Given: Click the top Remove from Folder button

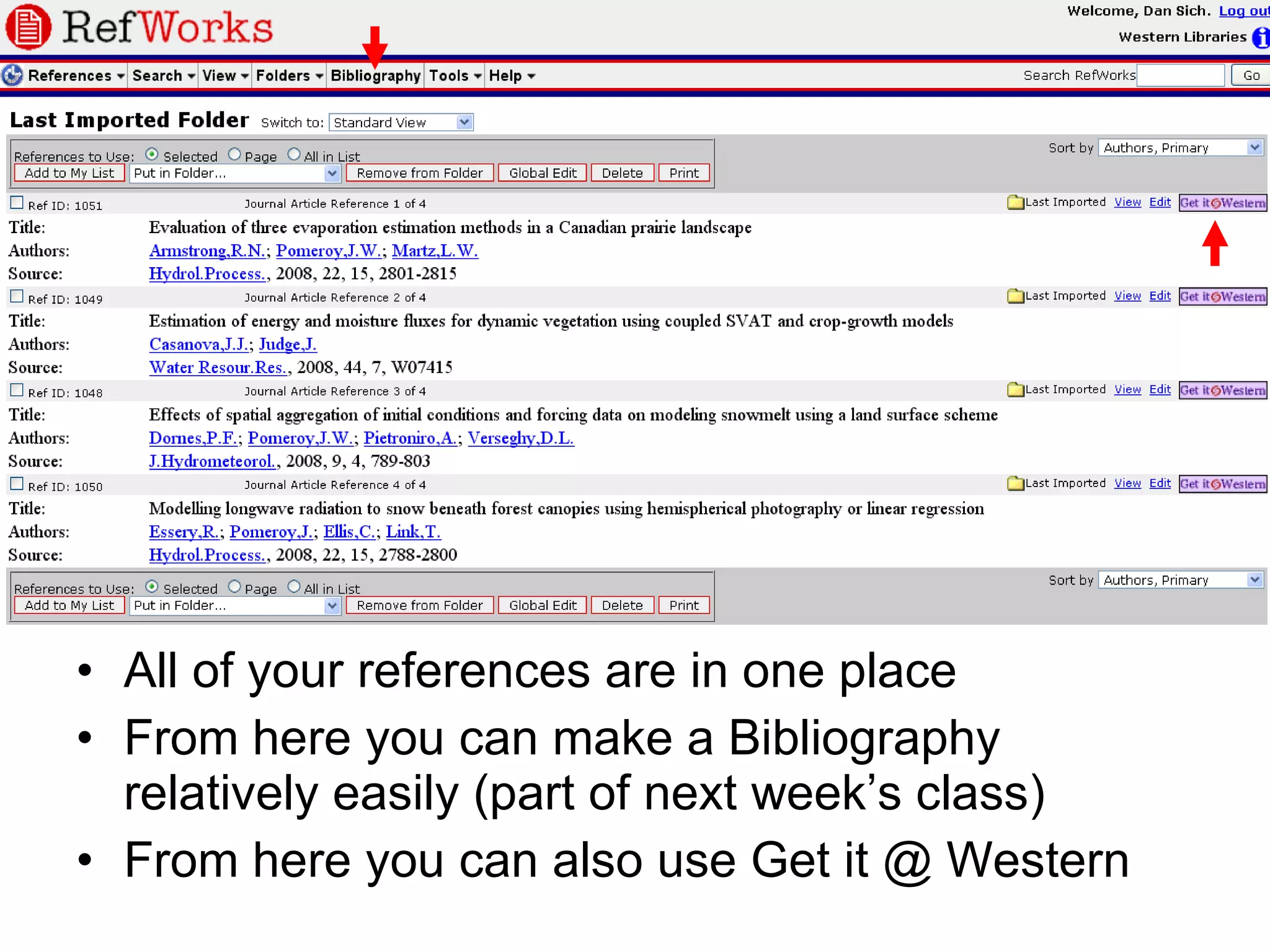Looking at the screenshot, I should 420,173.
